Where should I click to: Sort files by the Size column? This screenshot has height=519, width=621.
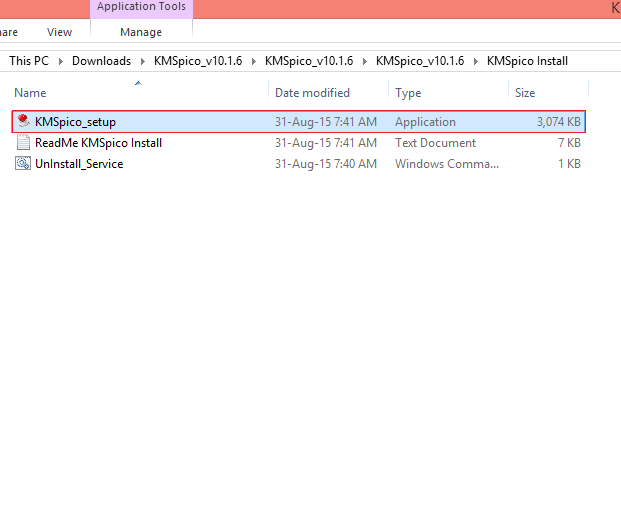tap(525, 93)
